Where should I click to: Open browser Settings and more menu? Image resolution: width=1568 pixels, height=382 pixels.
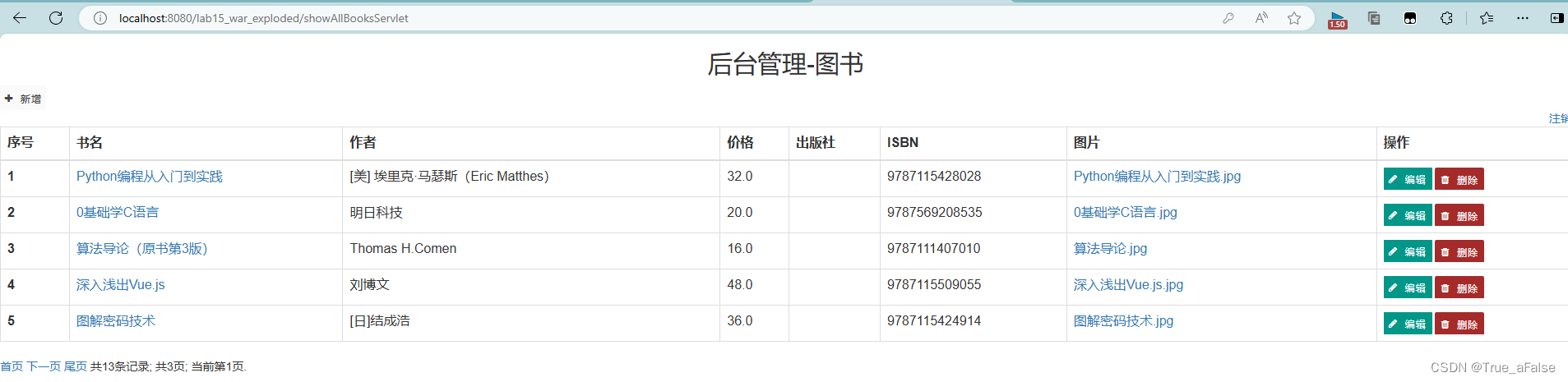pyautogui.click(x=1523, y=18)
